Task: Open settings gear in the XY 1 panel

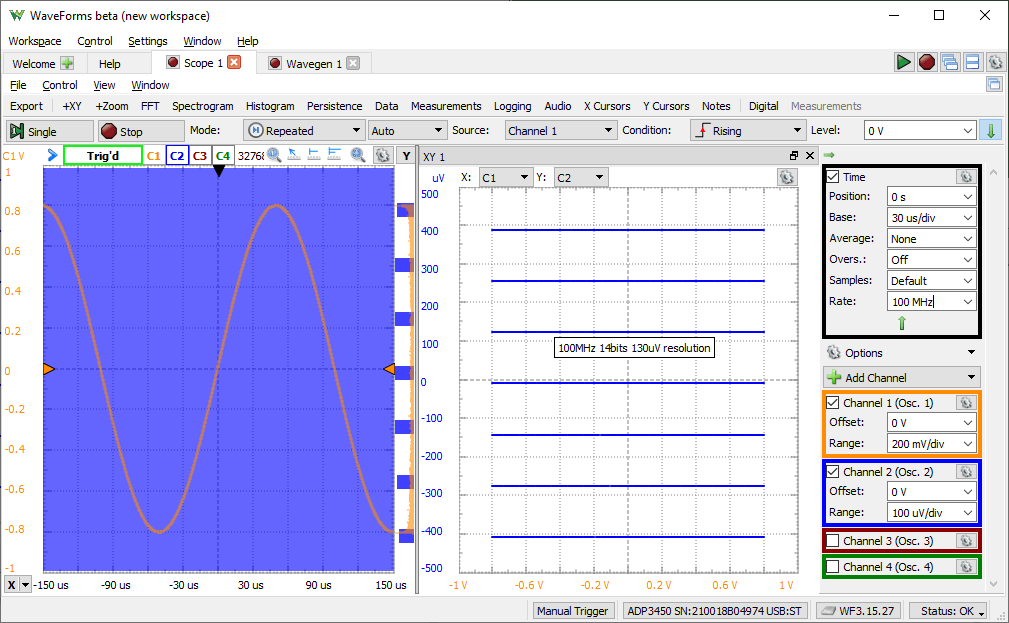Action: coord(787,177)
